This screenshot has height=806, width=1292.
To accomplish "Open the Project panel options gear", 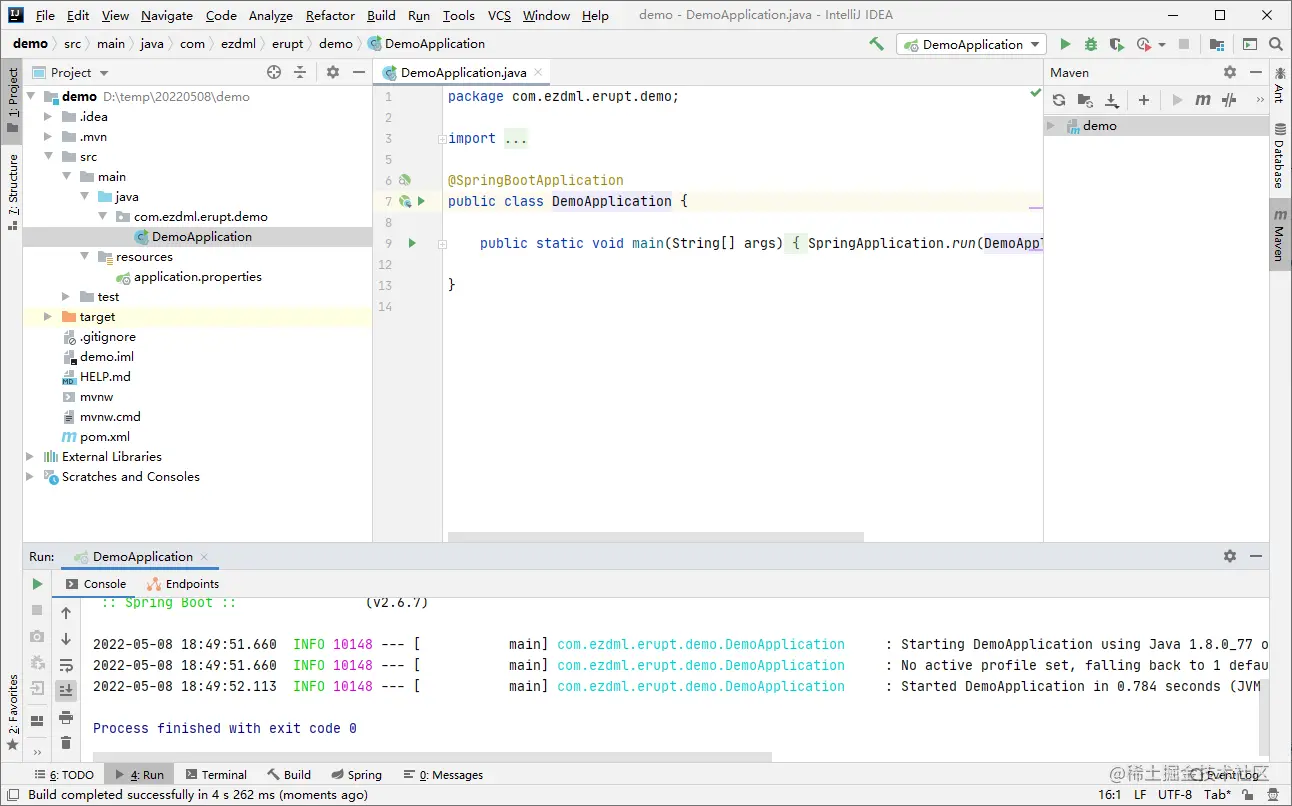I will (333, 72).
